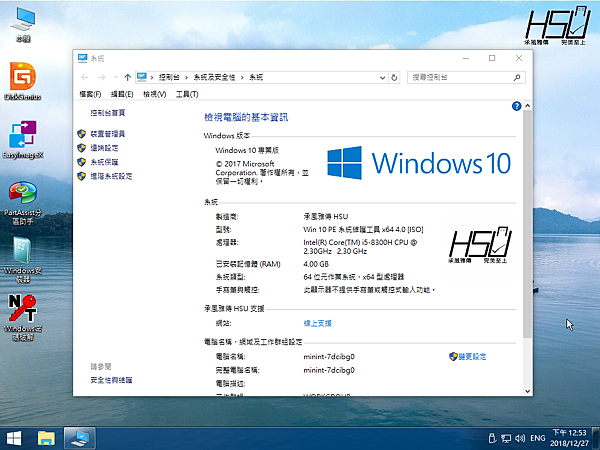Click the volume speaker tray icon
600x450 pixels.
[520, 438]
